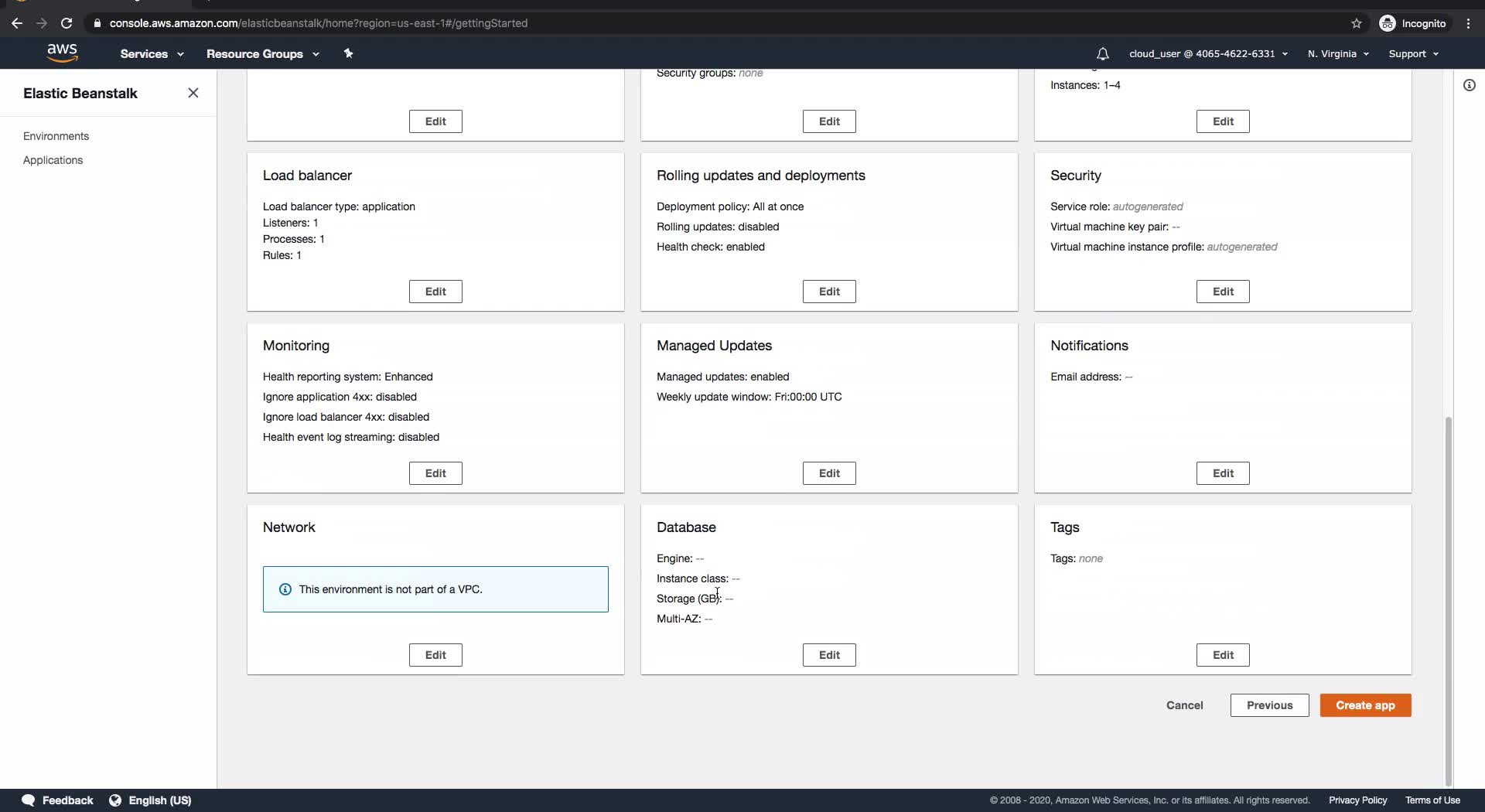The image size is (1485, 812).
Task: Open Environments in the sidebar
Action: (56, 136)
